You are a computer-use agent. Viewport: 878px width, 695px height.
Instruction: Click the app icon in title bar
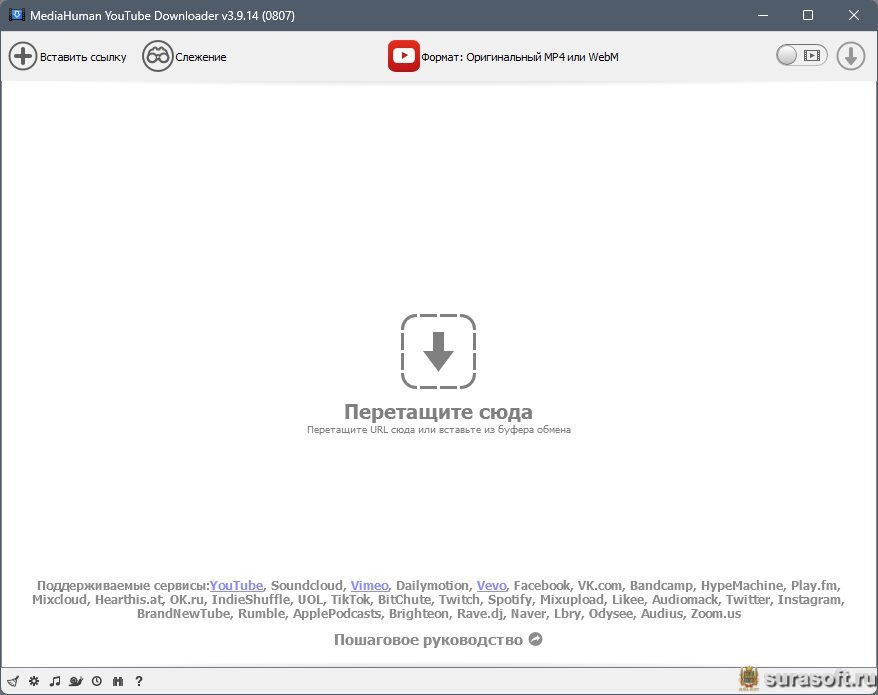[17, 15]
